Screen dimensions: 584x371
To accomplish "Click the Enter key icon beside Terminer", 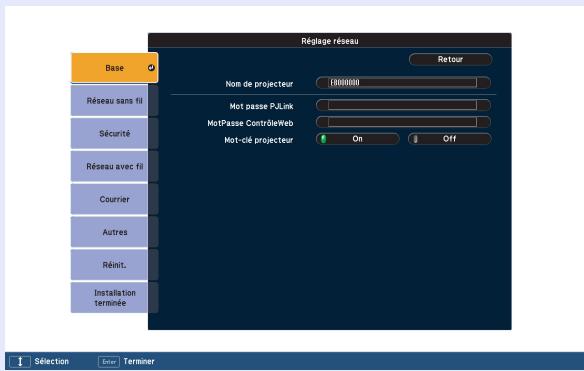I will (x=109, y=361).
